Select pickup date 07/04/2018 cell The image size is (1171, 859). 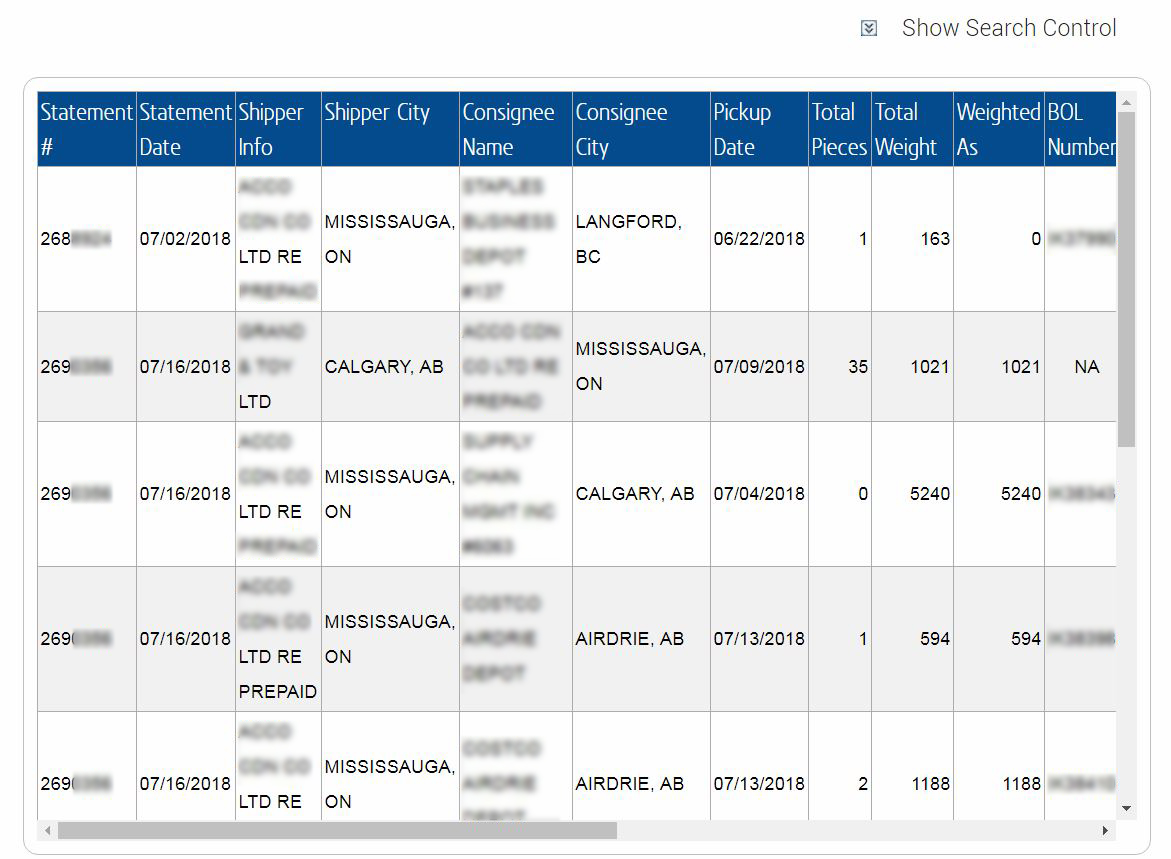(x=760, y=494)
